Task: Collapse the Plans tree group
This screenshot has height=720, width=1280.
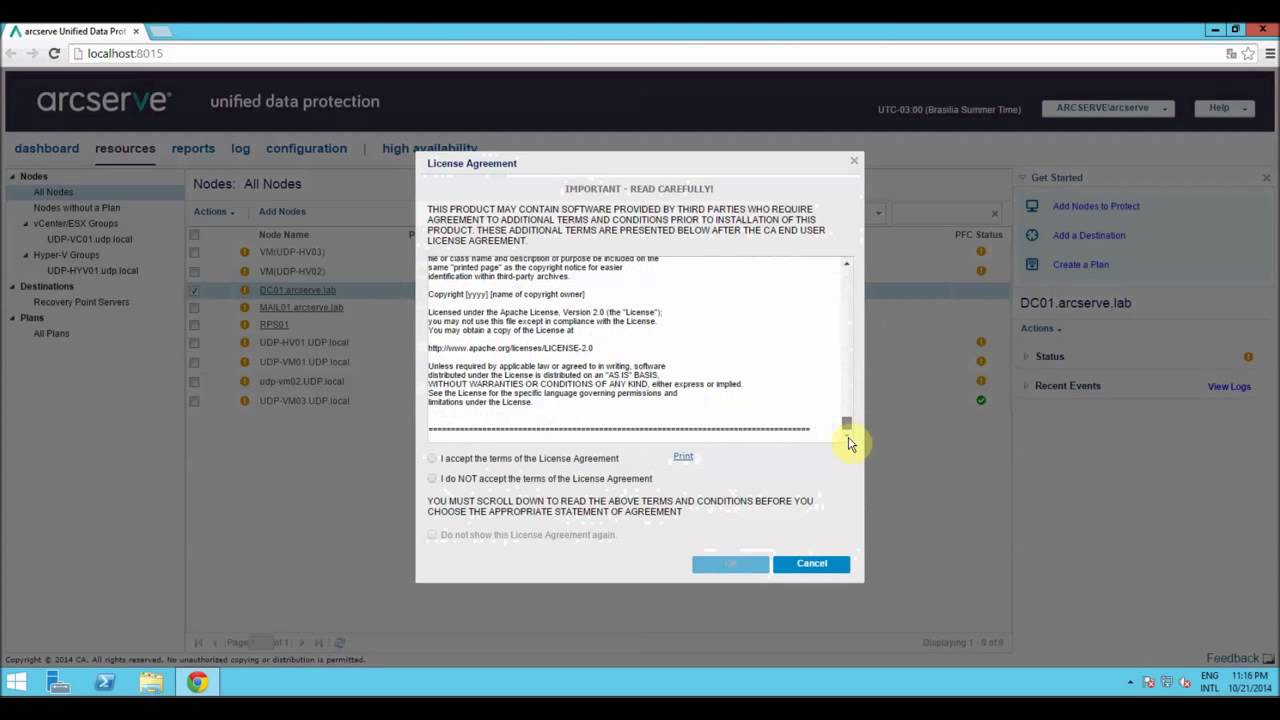Action: coord(13,318)
